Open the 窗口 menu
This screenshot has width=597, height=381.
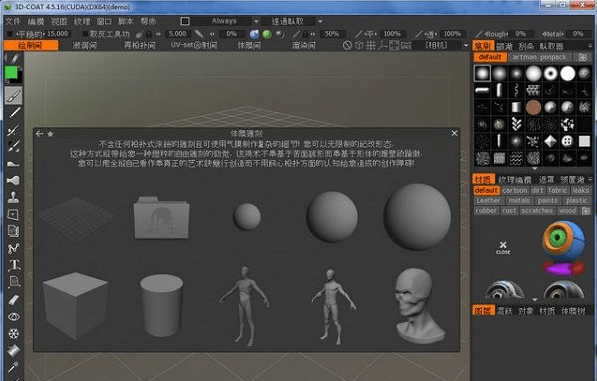(104, 21)
